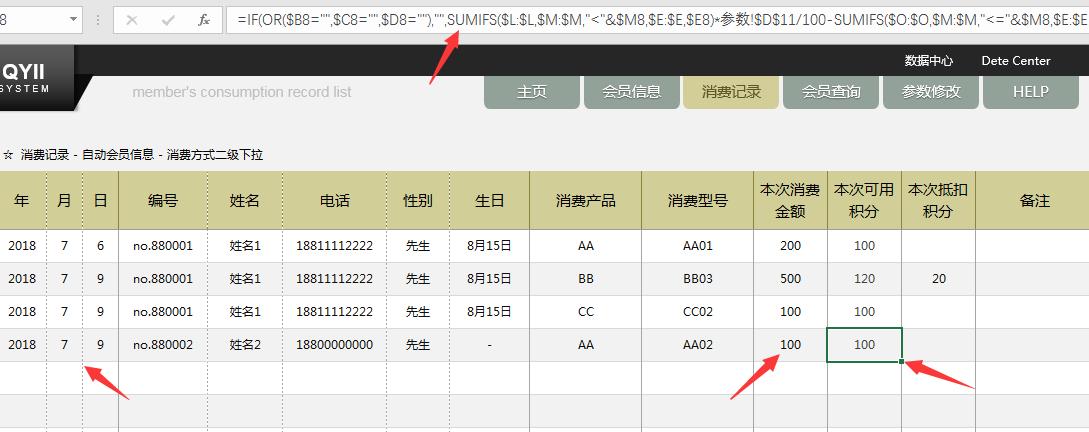This screenshot has width=1089, height=432.
Task: Select the 月 column header
Action: (x=65, y=201)
